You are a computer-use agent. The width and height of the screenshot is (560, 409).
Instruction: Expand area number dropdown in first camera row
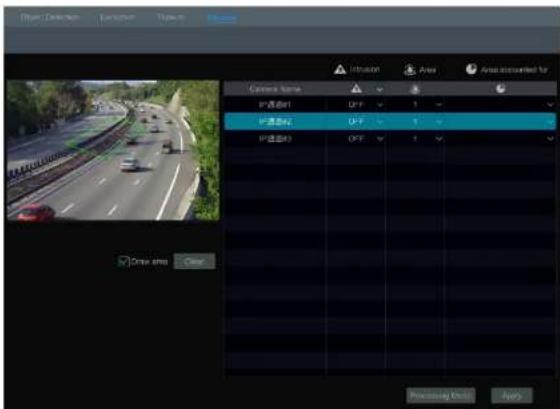(439, 105)
